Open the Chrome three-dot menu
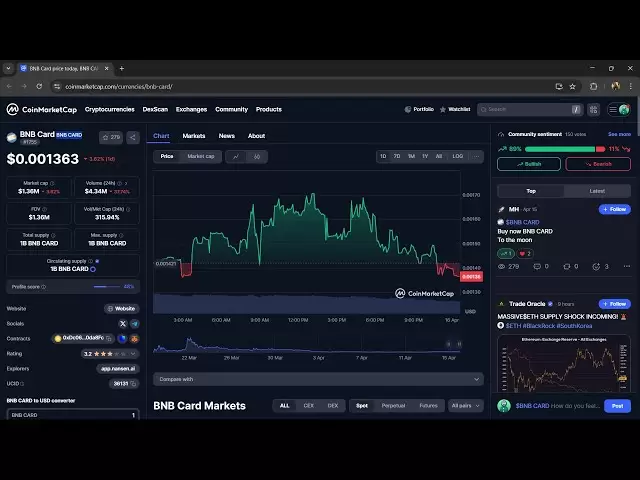The width and height of the screenshot is (640, 480). [x=631, y=86]
